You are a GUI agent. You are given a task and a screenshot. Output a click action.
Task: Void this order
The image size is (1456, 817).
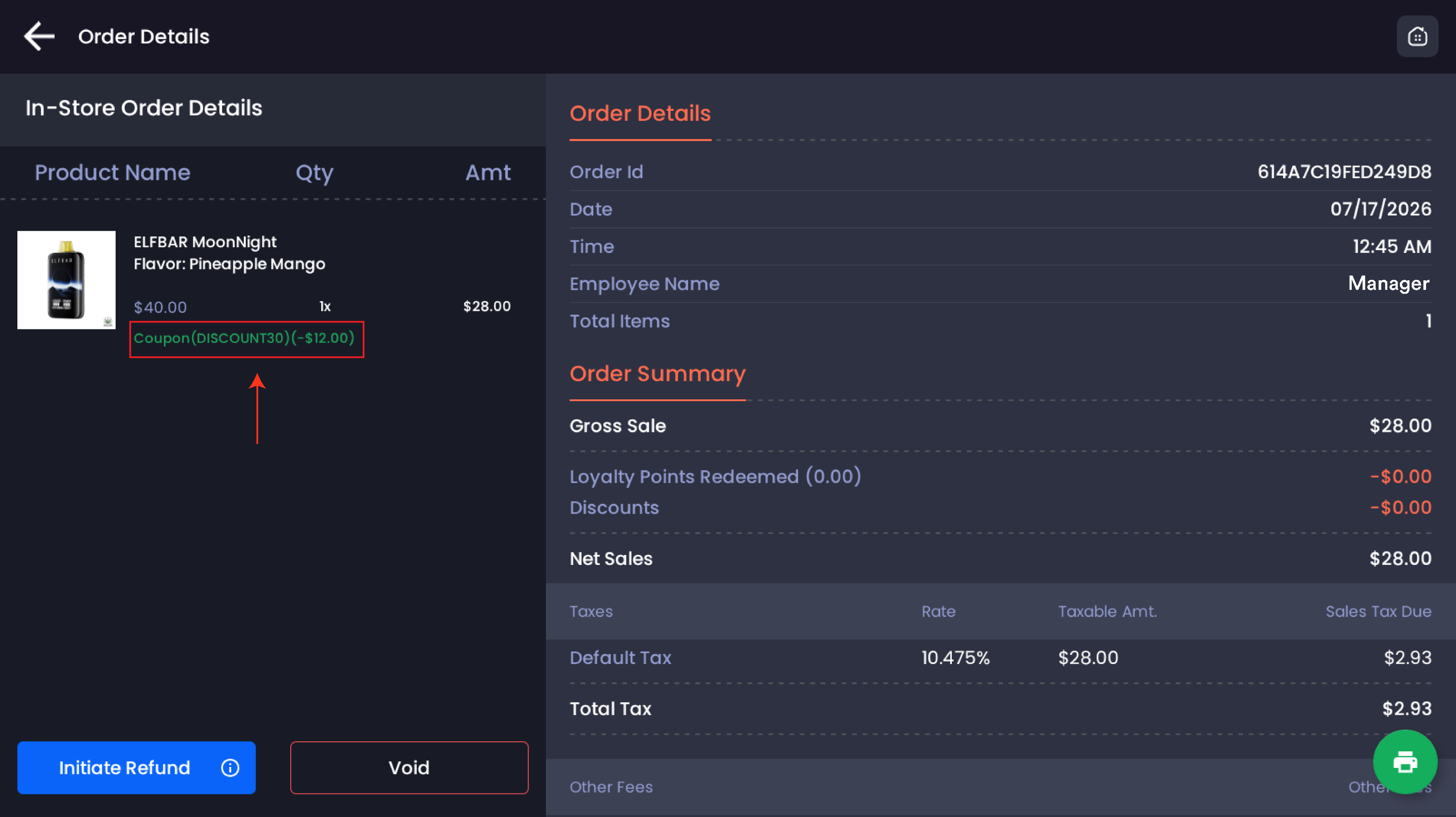409,767
